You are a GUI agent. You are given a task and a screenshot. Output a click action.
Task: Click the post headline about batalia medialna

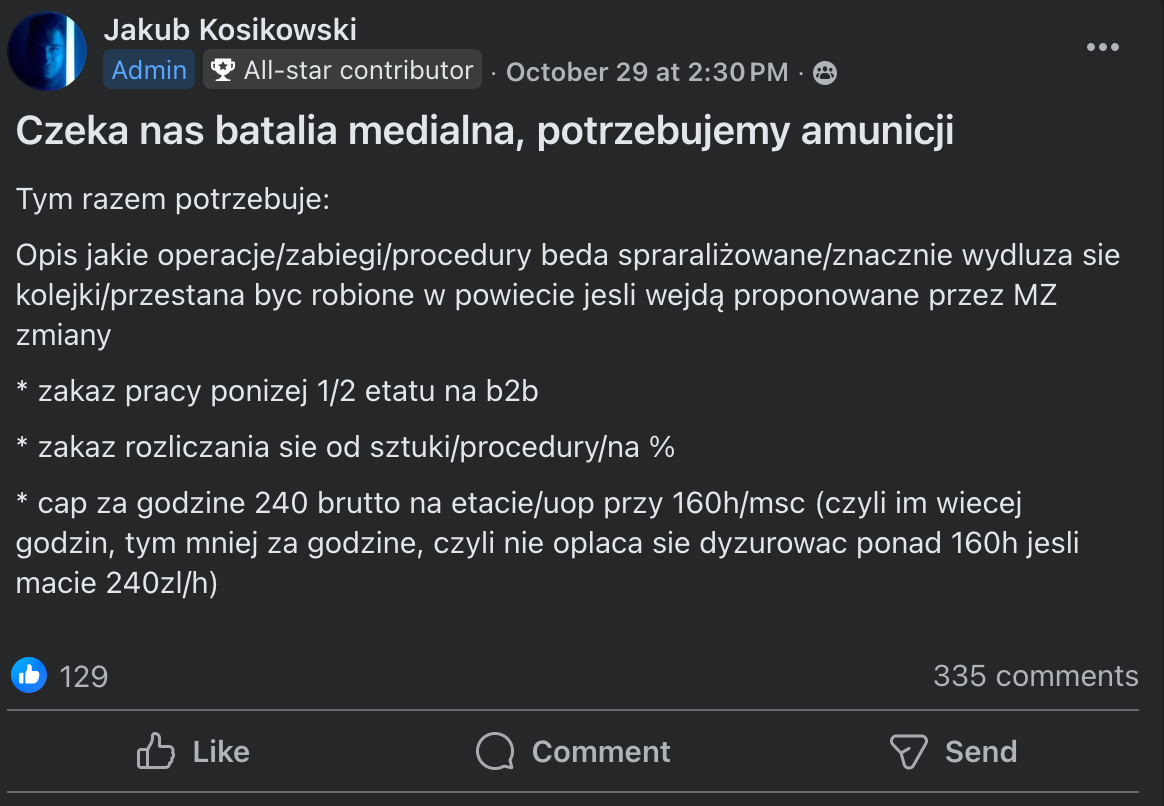[x=484, y=133]
